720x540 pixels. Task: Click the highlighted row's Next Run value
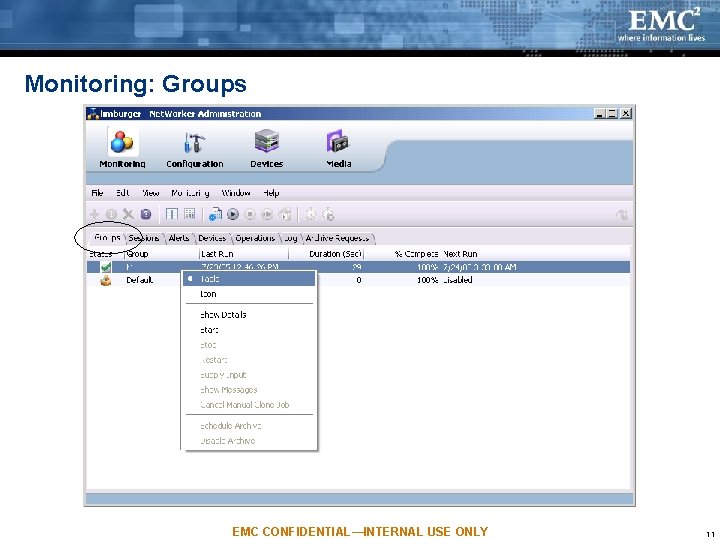(480, 267)
